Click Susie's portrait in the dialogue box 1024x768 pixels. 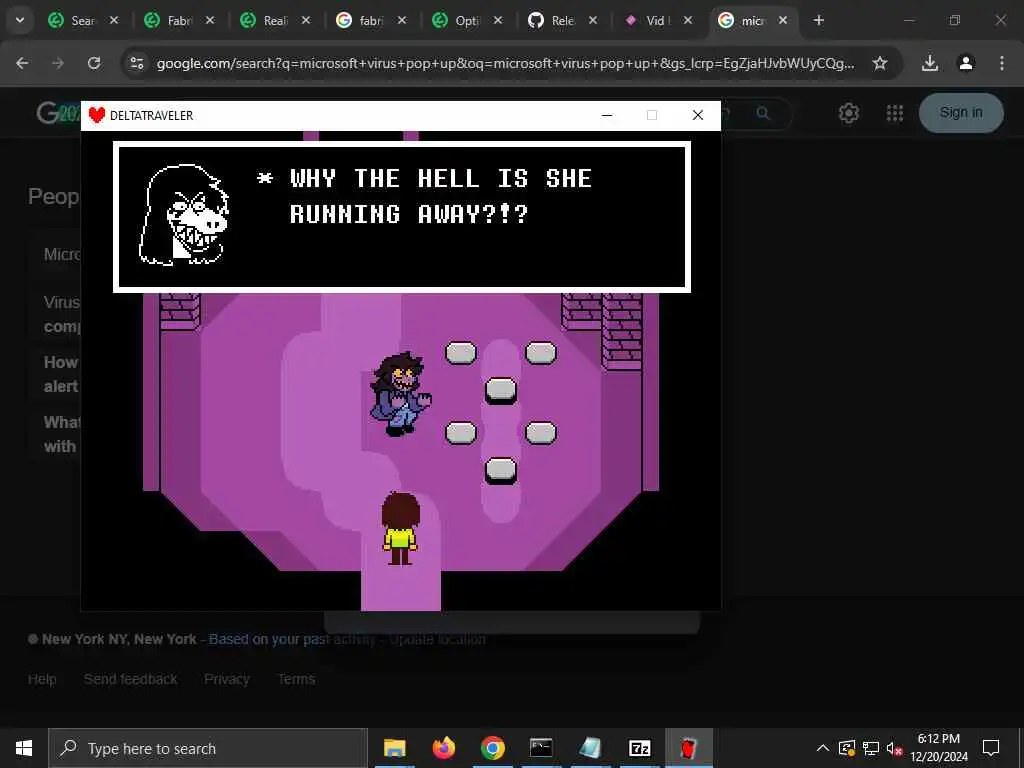pos(184,215)
